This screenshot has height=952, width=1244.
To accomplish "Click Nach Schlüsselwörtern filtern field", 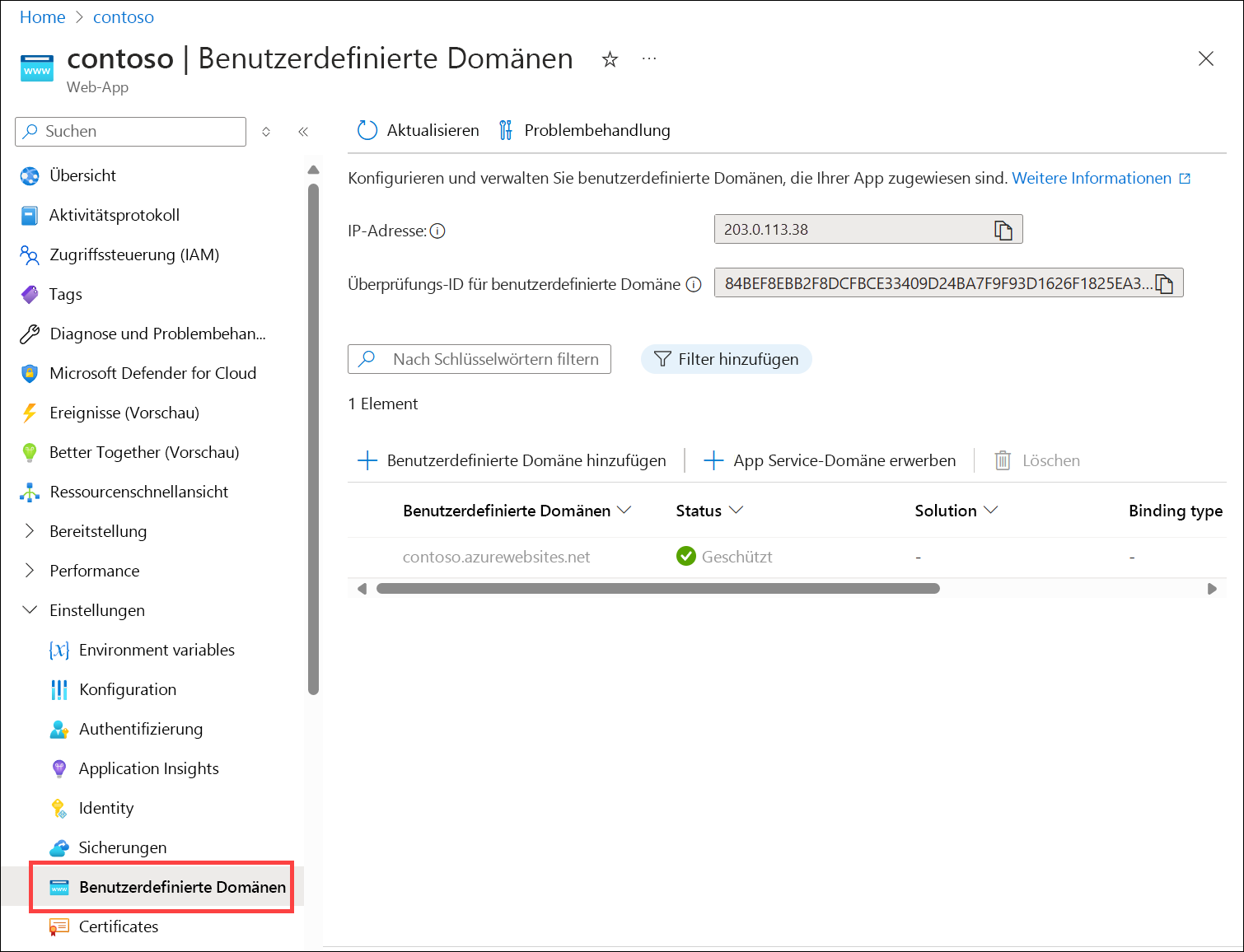I will pyautogui.click(x=479, y=359).
